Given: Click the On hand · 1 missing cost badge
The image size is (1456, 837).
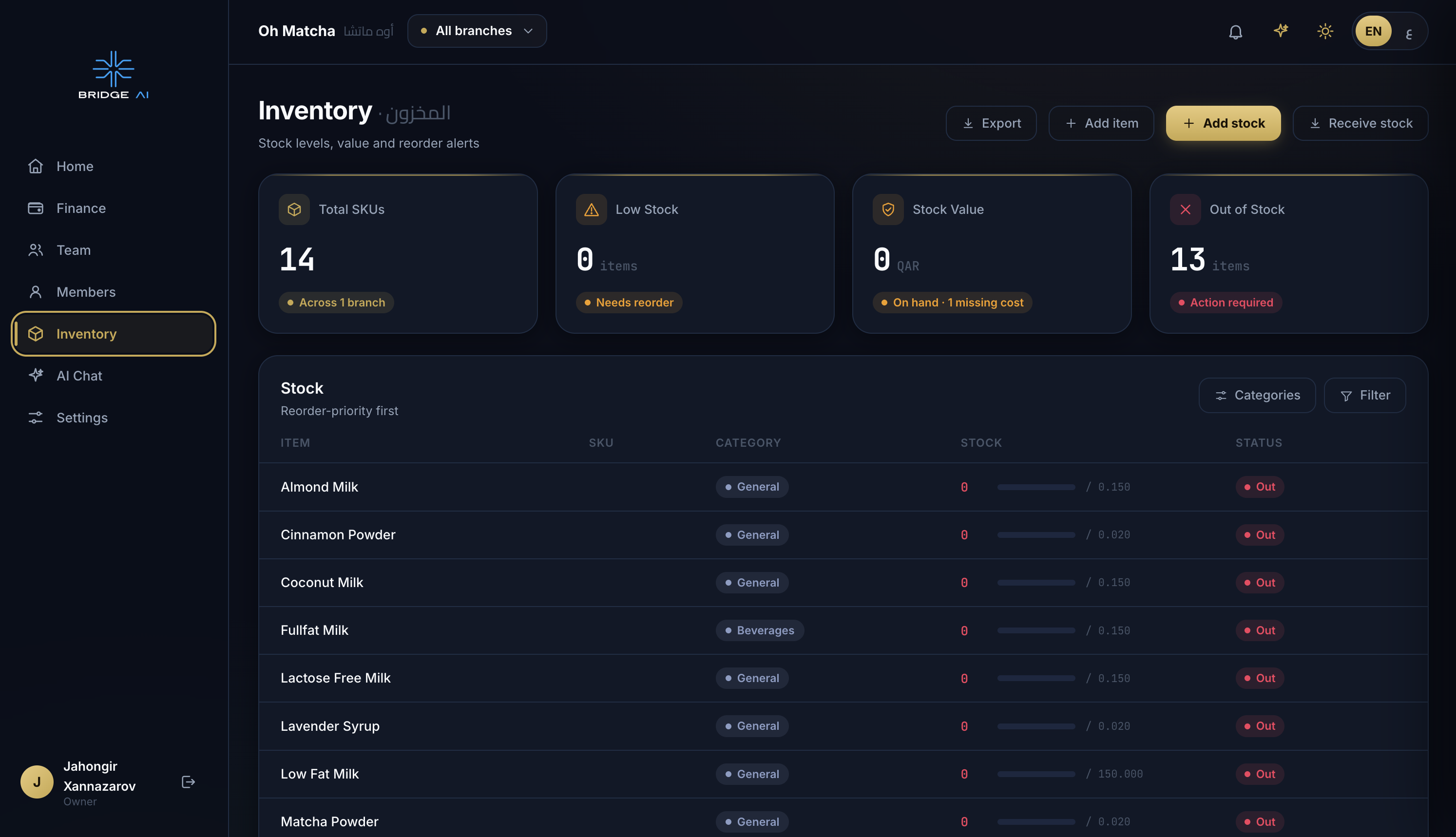Looking at the screenshot, I should click(953, 303).
